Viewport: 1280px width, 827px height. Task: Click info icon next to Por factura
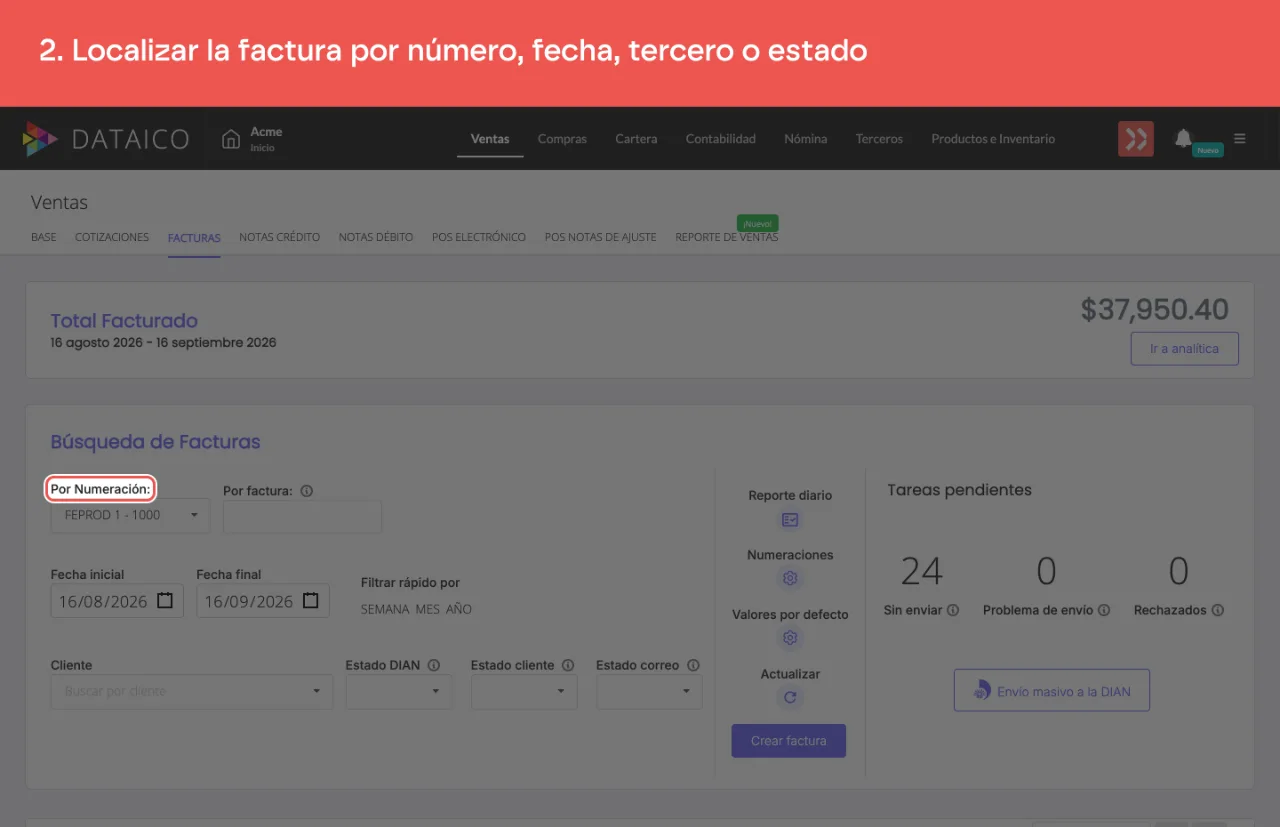coord(307,491)
